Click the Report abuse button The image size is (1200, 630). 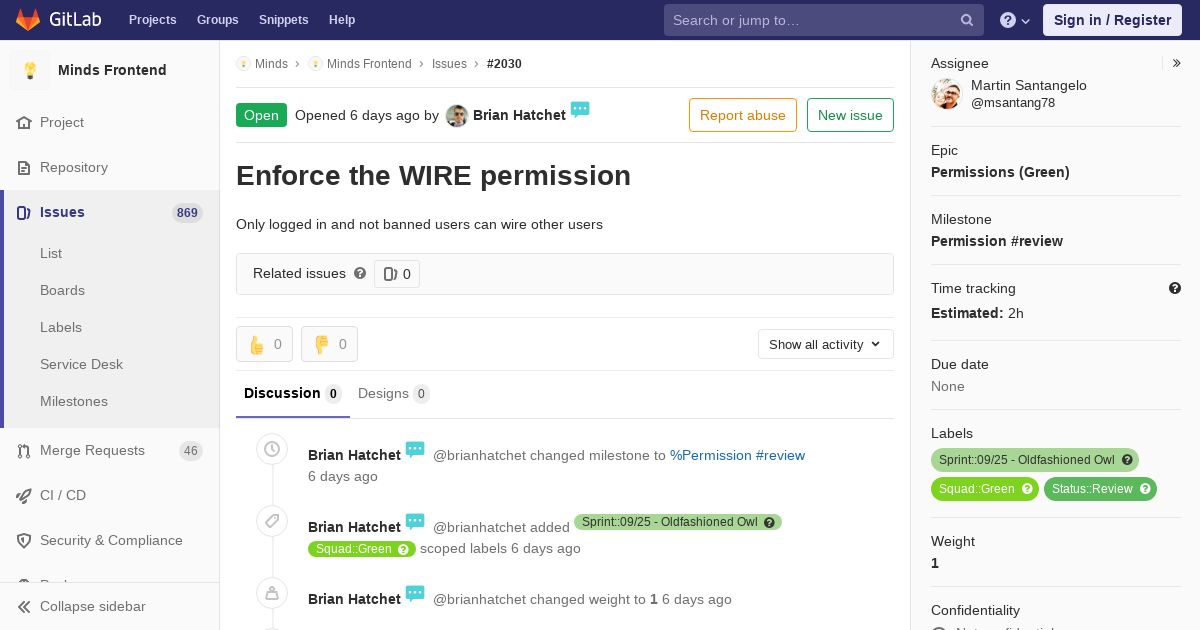point(743,115)
